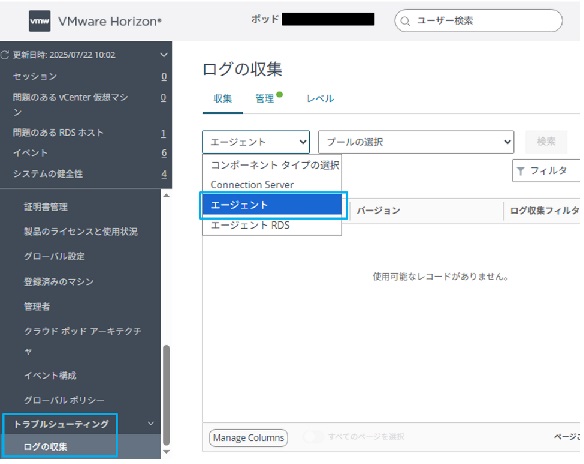
Task: Open 製品のライセンスと使用状況 in sidebar
Action: click(81, 232)
